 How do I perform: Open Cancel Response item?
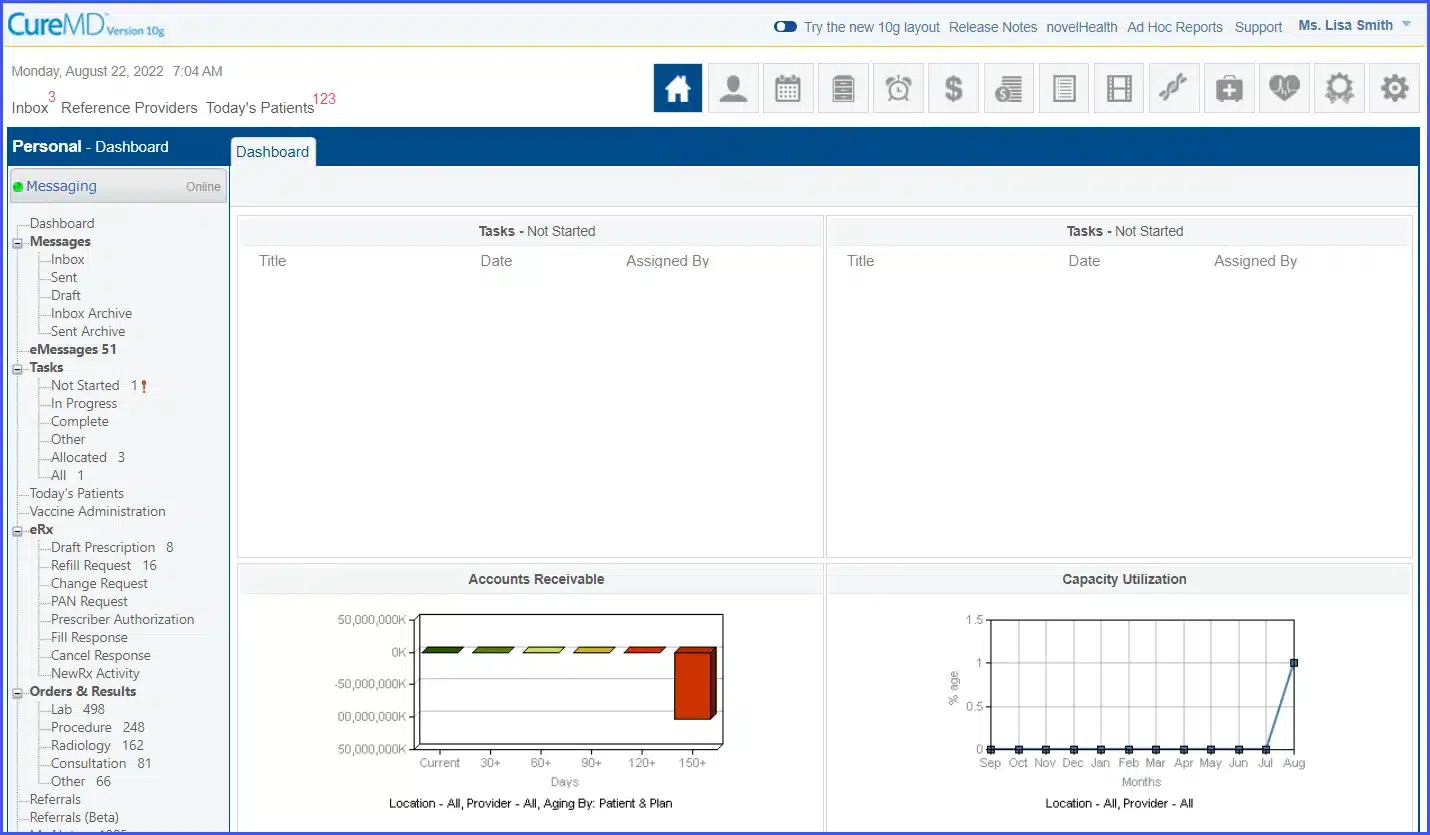(x=101, y=656)
